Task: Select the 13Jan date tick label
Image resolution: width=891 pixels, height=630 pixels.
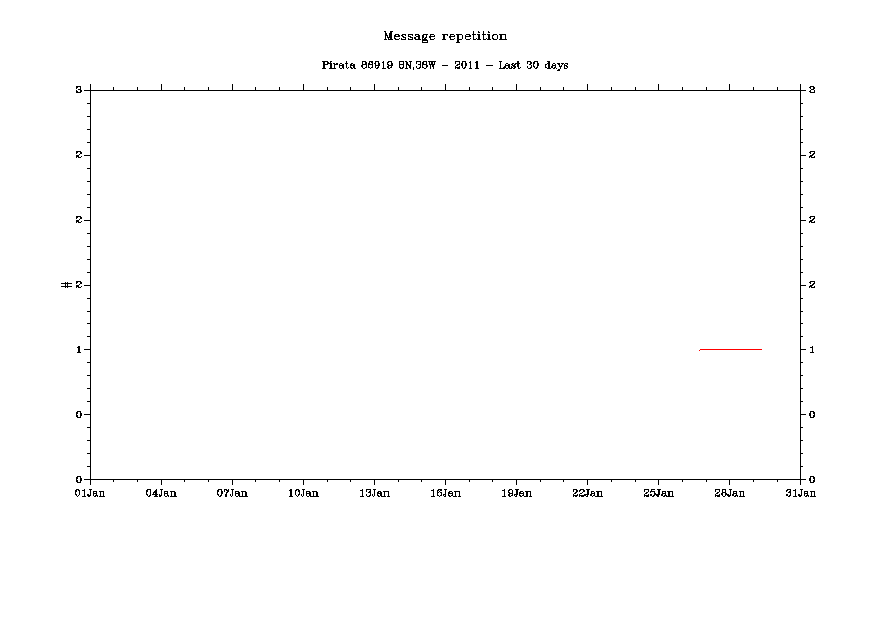Action: tap(374, 493)
